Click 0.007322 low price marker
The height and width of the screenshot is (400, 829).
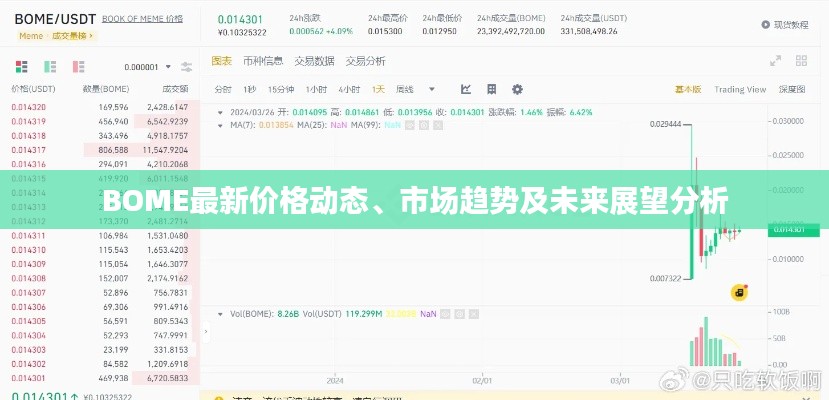(665, 278)
